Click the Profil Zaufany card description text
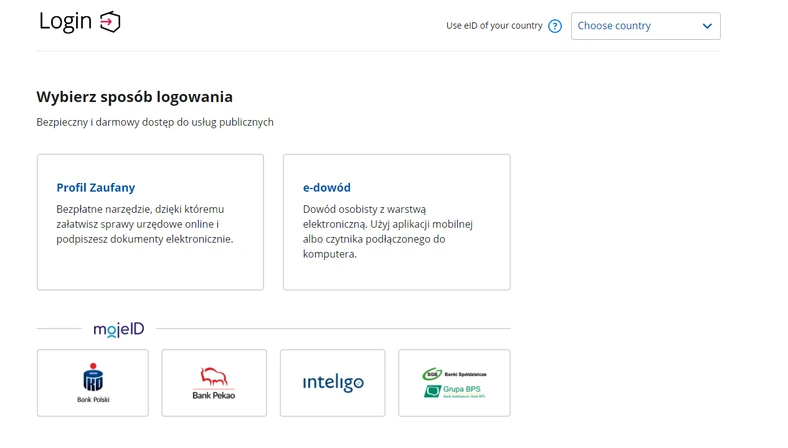Viewport: 788px width, 448px height. [x=145, y=224]
